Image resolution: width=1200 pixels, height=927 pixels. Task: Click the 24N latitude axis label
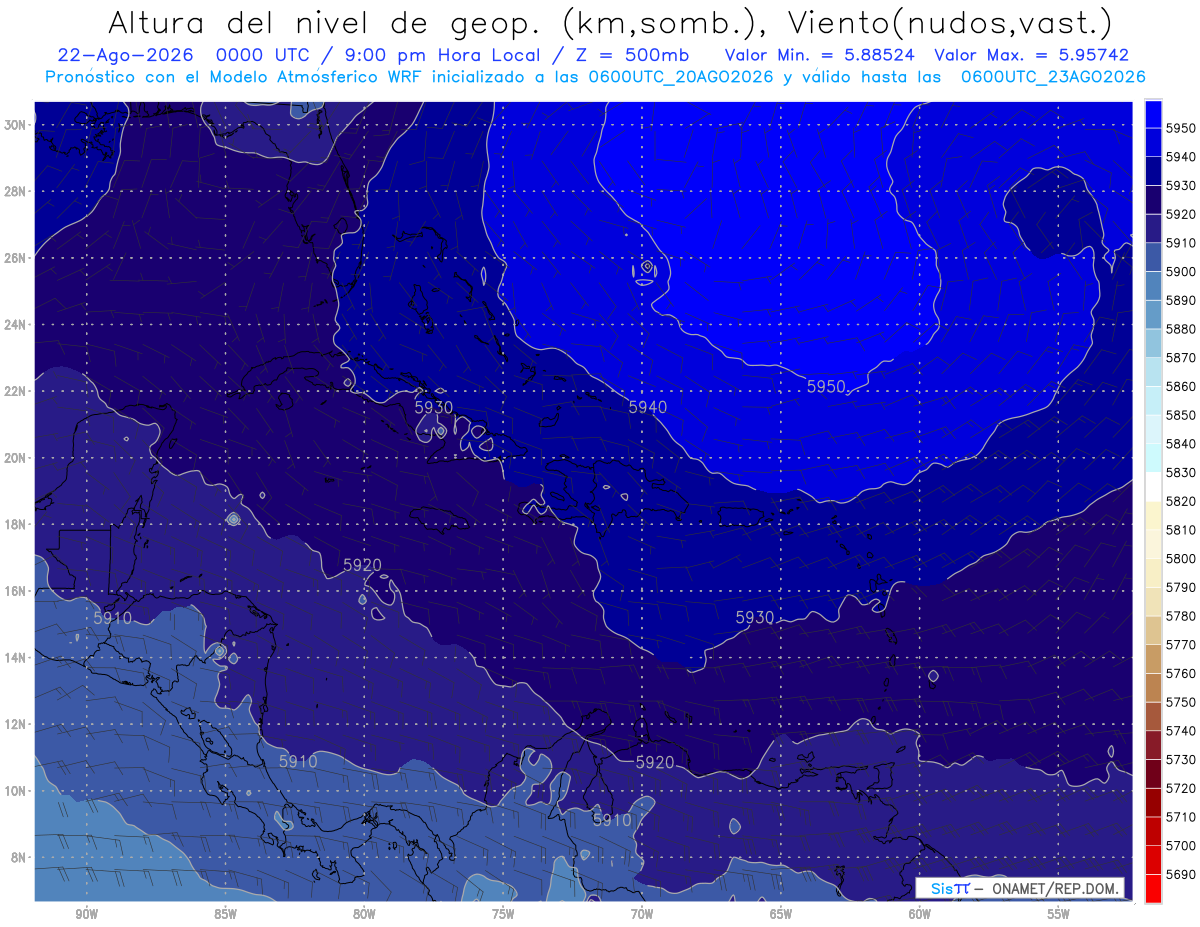pos(16,325)
